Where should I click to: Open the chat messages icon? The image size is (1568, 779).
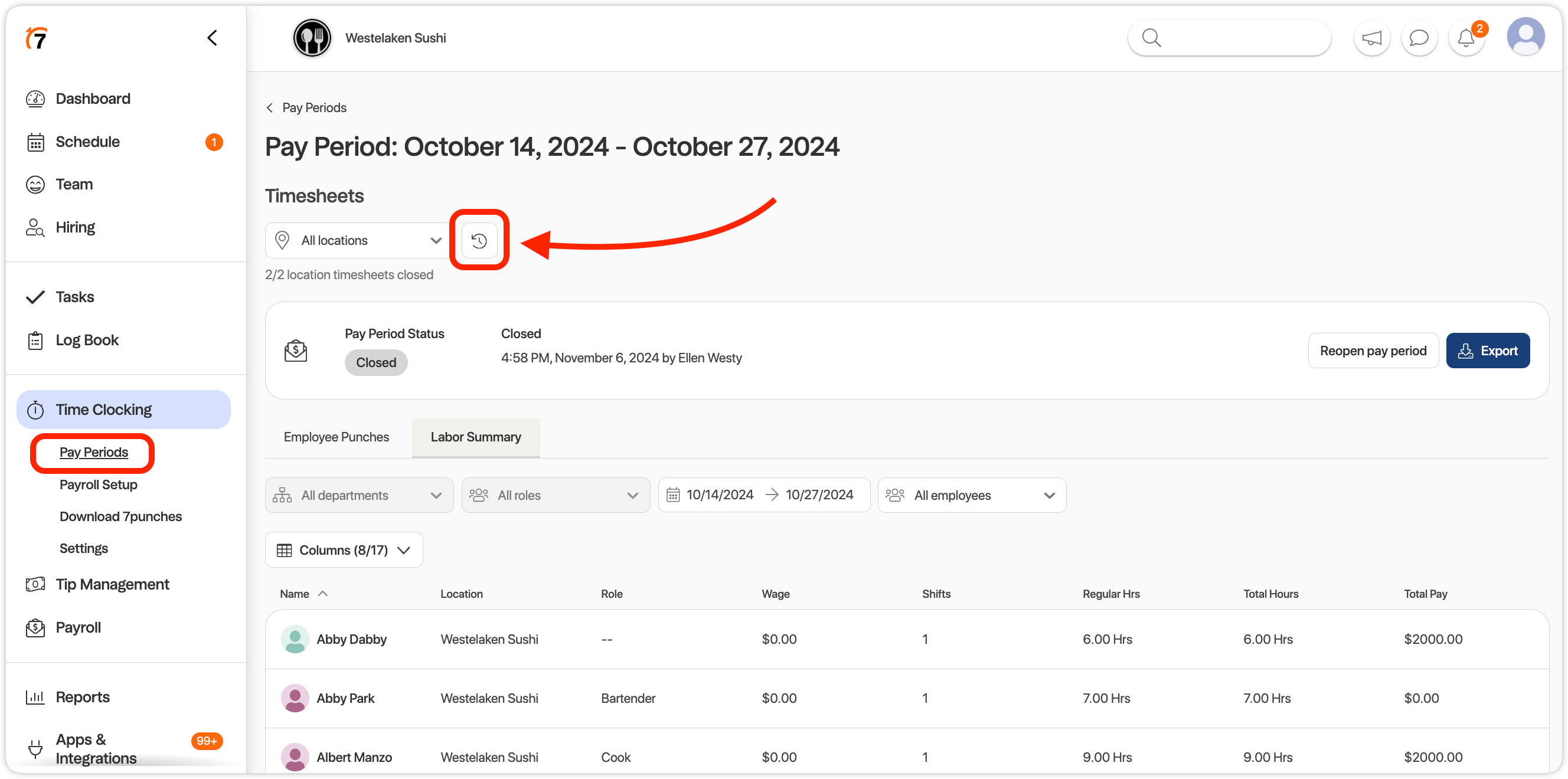pyautogui.click(x=1419, y=38)
